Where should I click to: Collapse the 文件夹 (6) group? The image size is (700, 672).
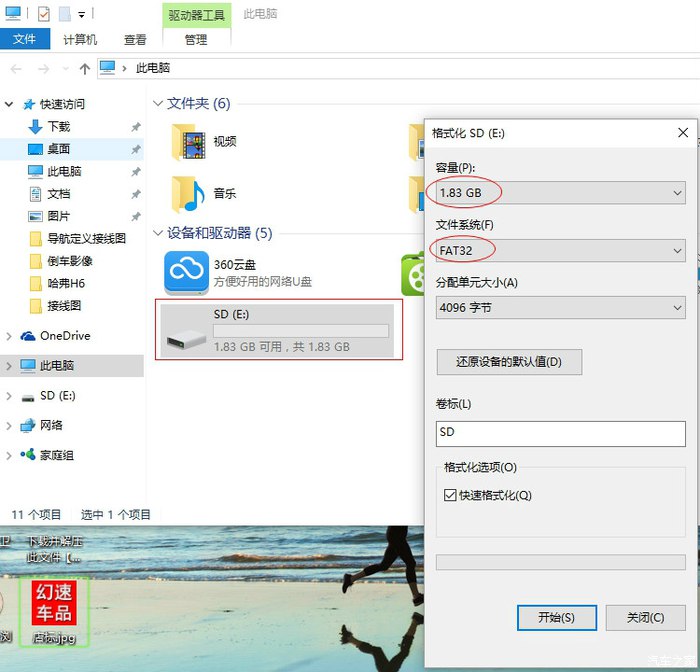(x=157, y=104)
